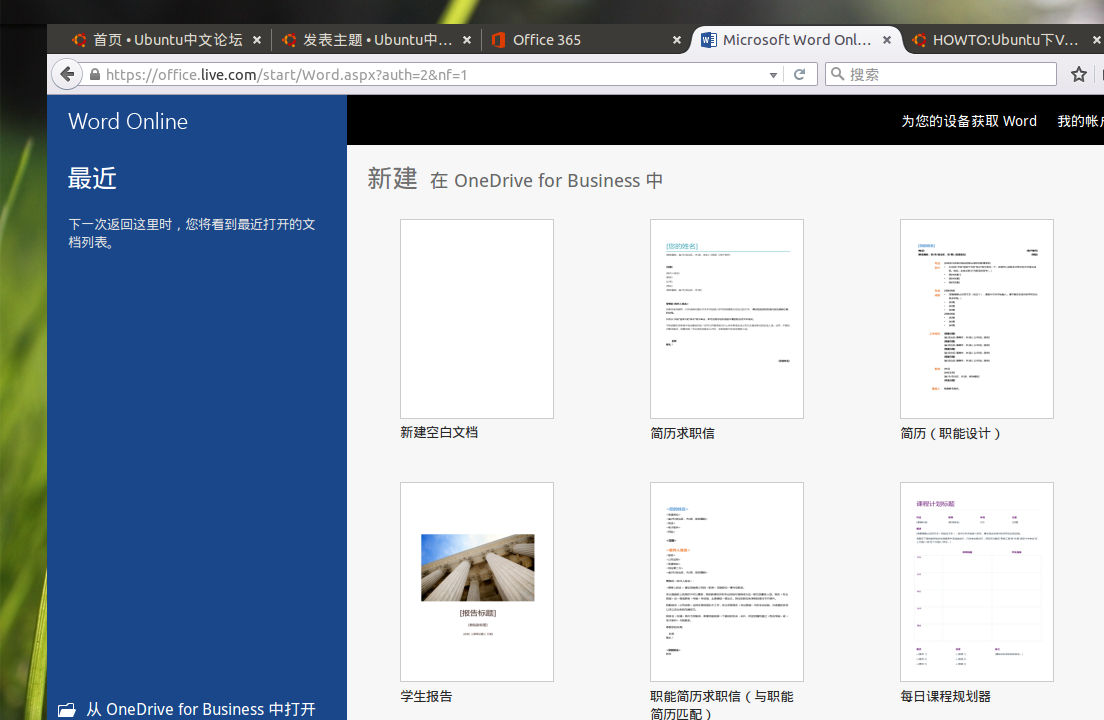Click the browser back arrow button
Viewport: 1104px width, 720px height.
67,74
